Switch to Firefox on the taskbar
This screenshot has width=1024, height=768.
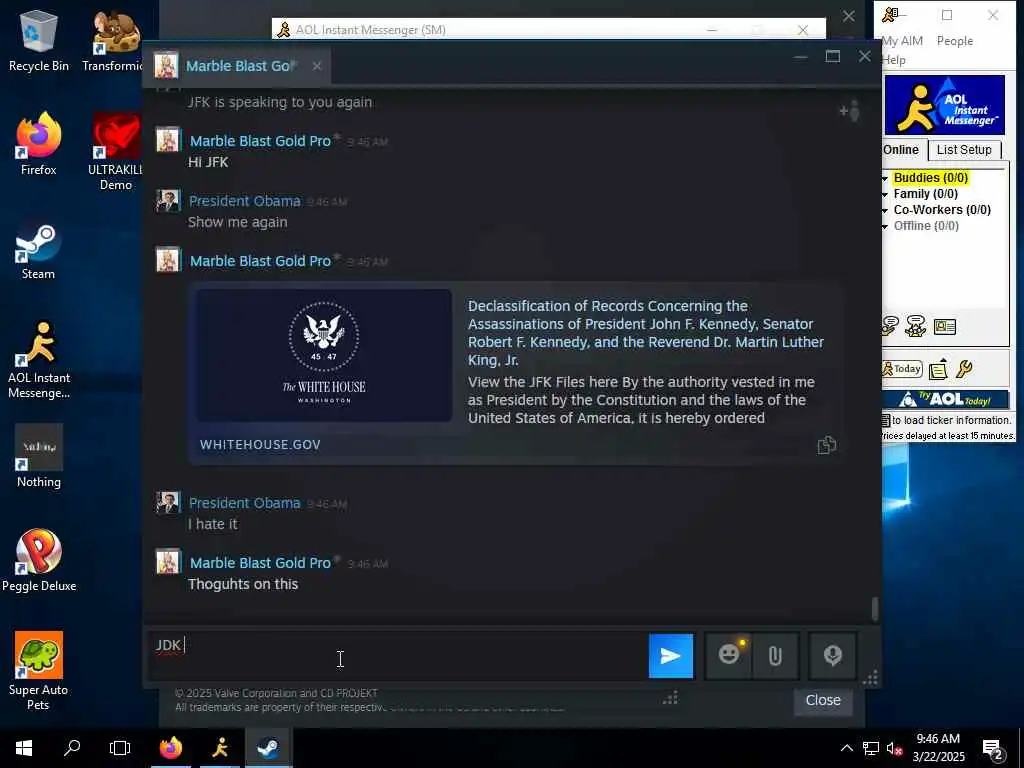pyautogui.click(x=171, y=748)
